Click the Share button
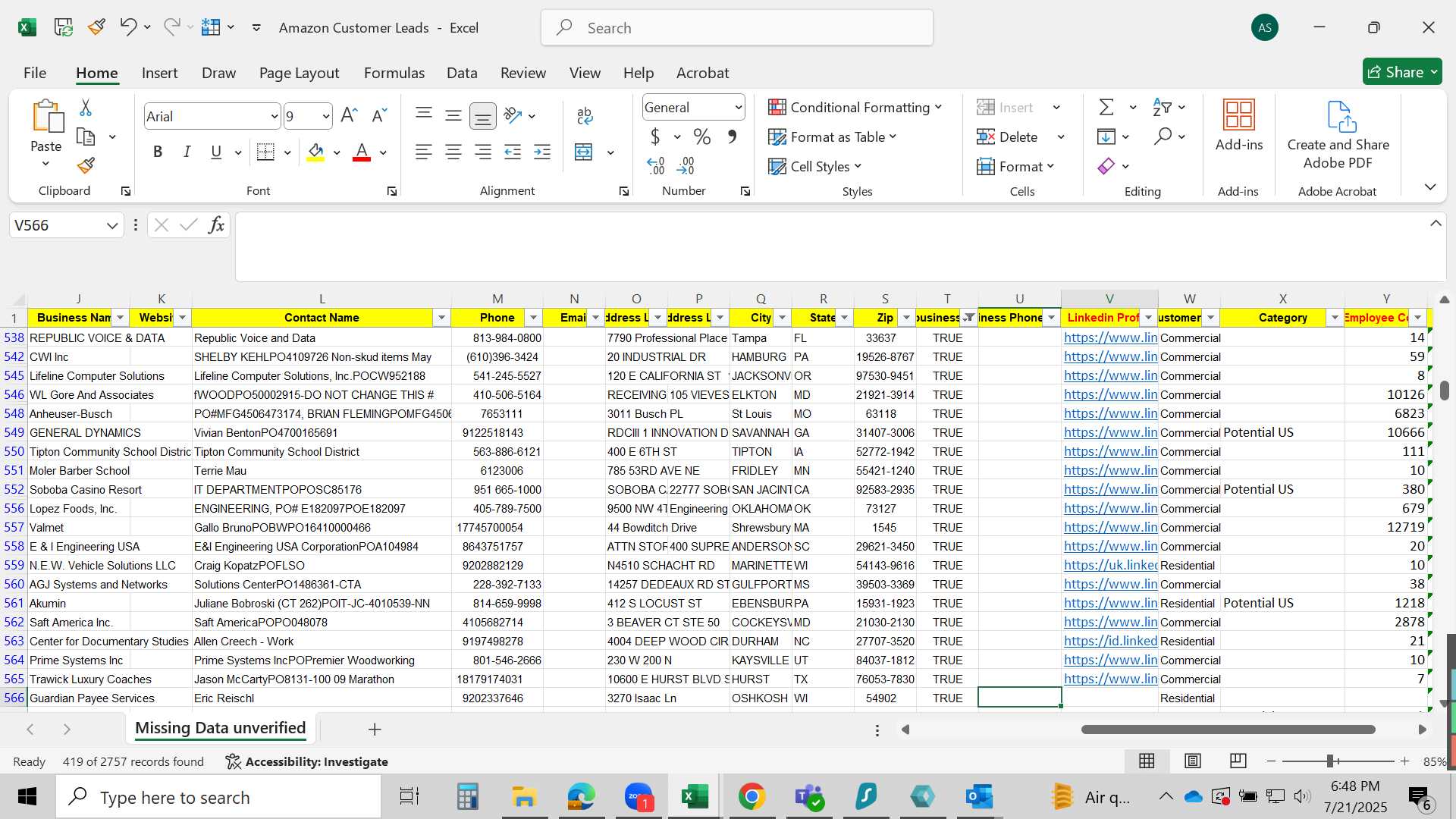The image size is (1456, 819). pos(1402,72)
